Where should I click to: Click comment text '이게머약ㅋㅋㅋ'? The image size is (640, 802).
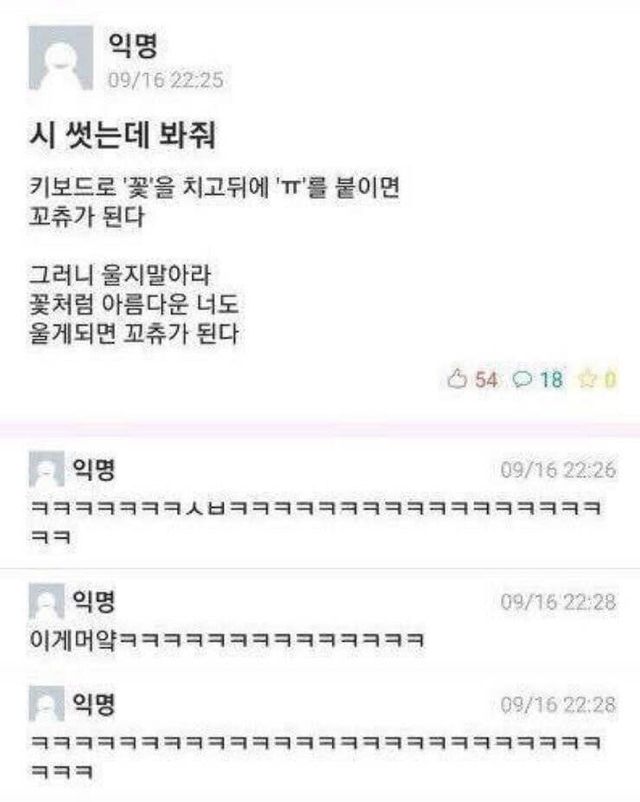(x=227, y=639)
